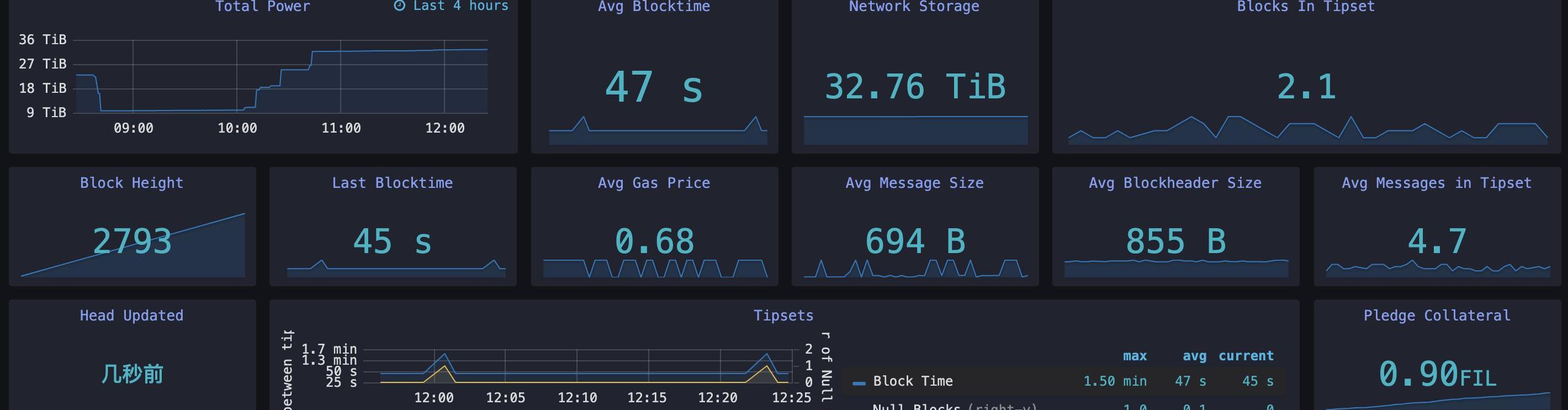Open the Block Height panel title menu

131,183
